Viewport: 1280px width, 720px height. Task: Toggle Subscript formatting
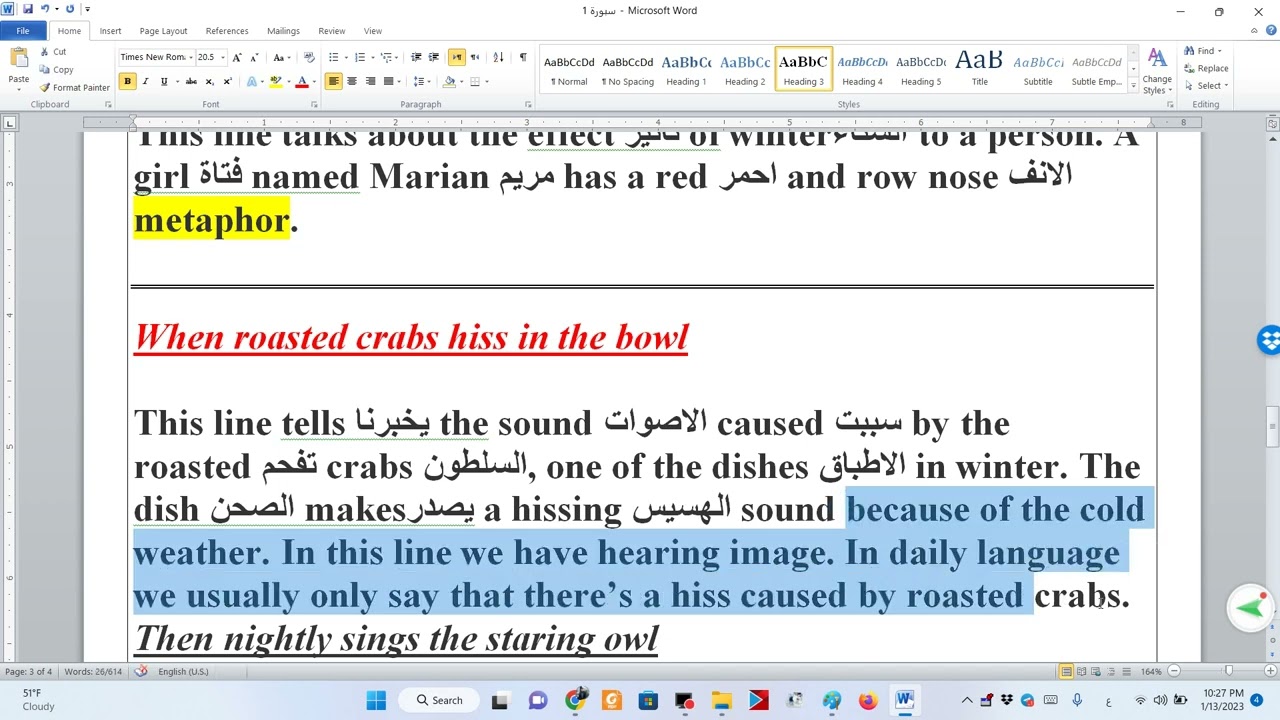point(209,81)
